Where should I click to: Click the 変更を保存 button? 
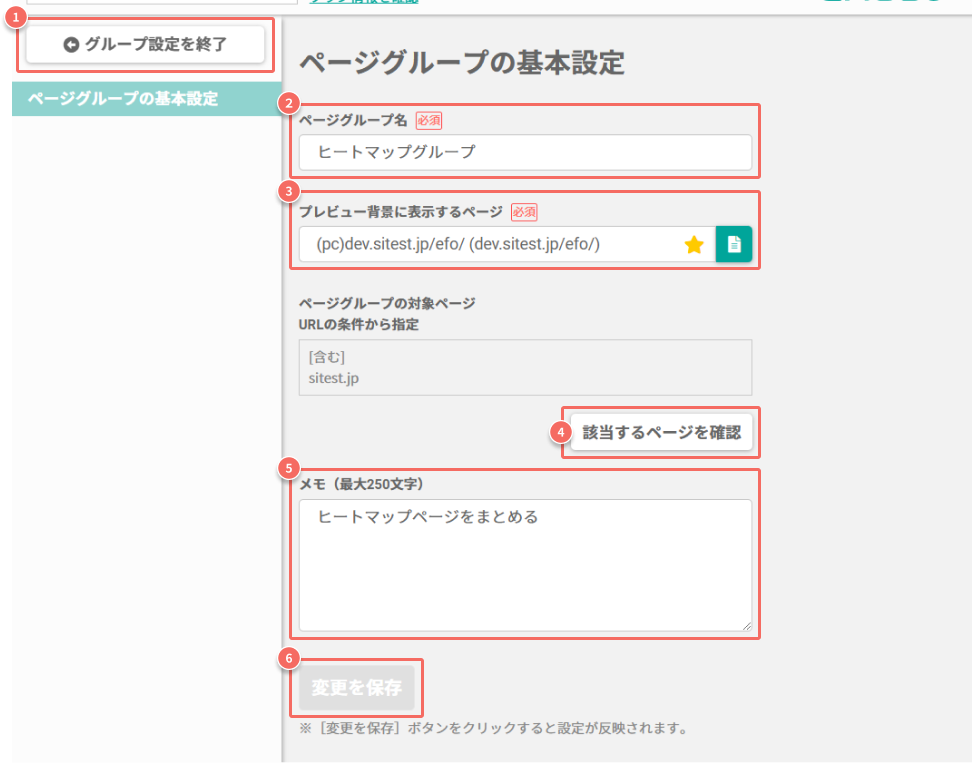356,687
